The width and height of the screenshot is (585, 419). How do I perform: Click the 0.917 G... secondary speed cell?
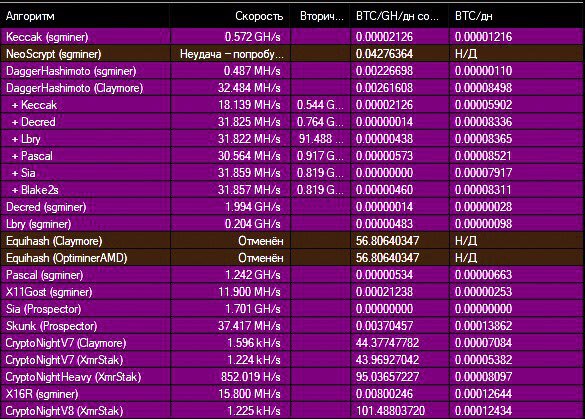coord(320,156)
